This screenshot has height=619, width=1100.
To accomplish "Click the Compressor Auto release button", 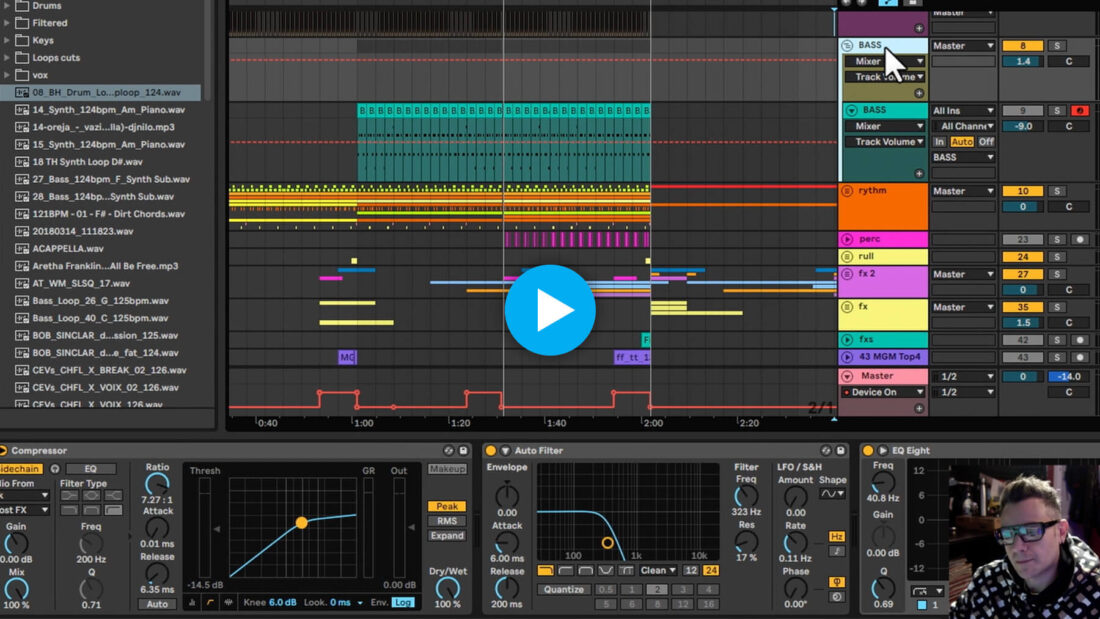I will [x=157, y=604].
